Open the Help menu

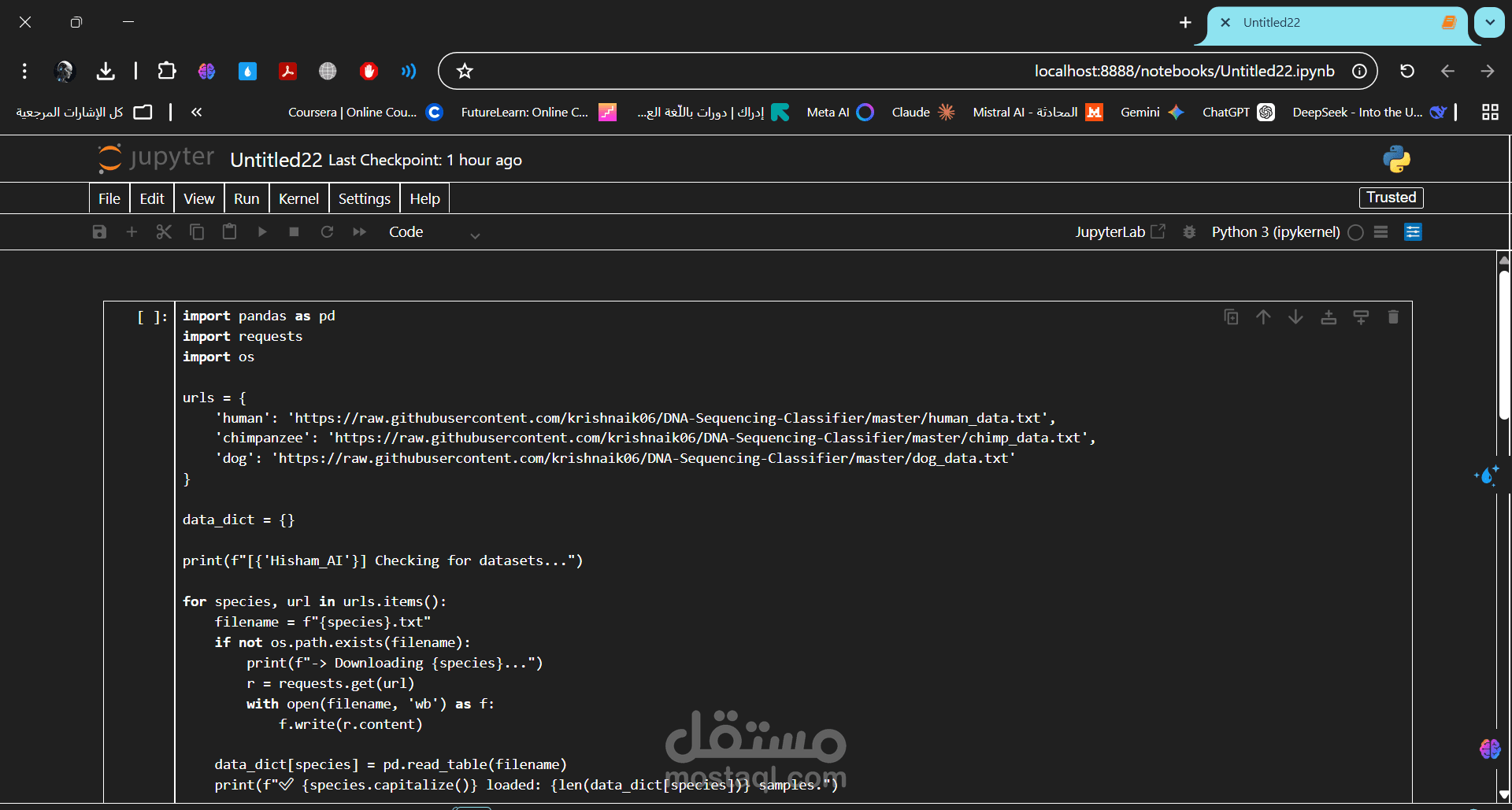tap(425, 198)
